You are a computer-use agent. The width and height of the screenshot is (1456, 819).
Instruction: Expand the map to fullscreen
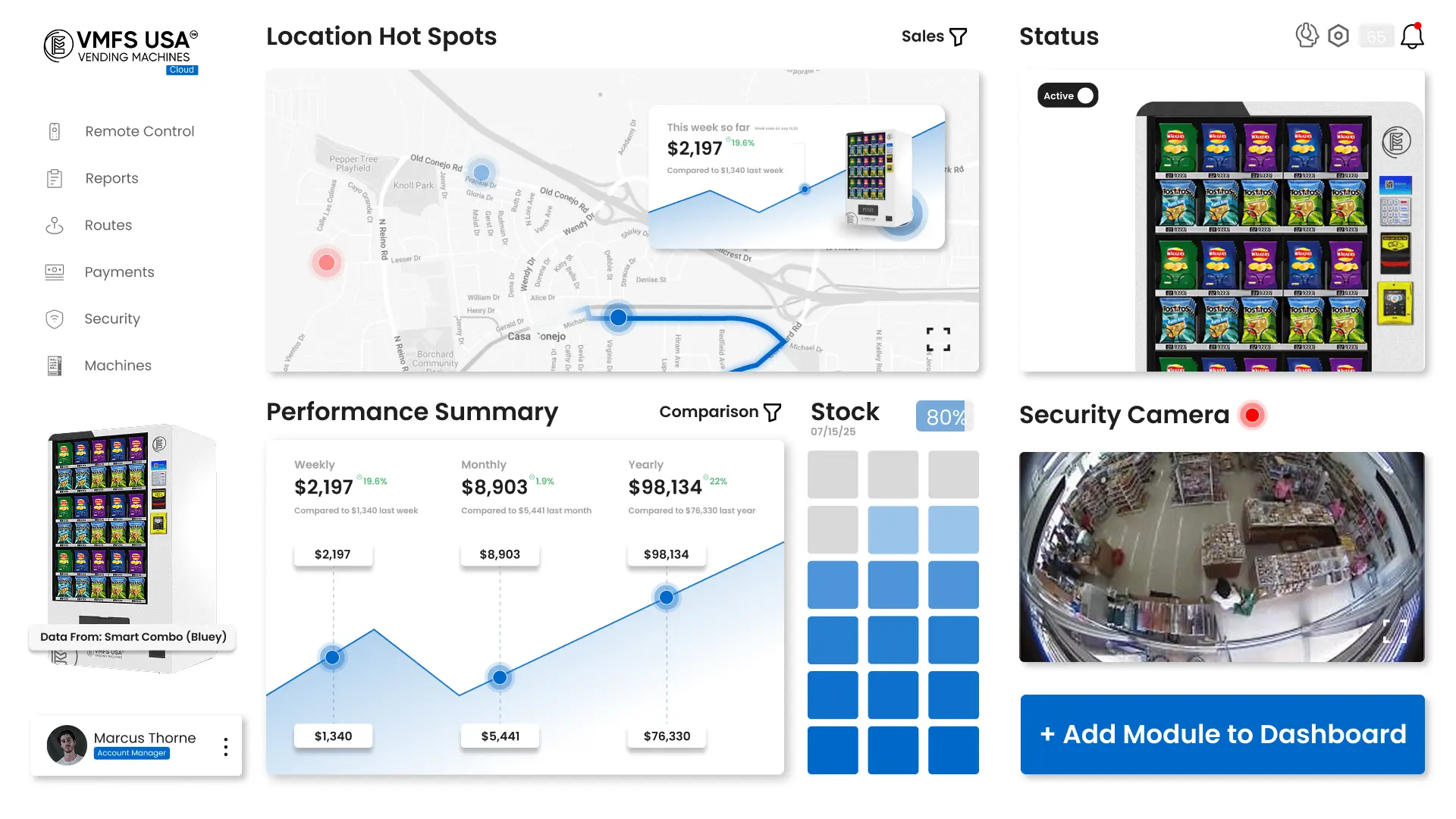(x=938, y=339)
